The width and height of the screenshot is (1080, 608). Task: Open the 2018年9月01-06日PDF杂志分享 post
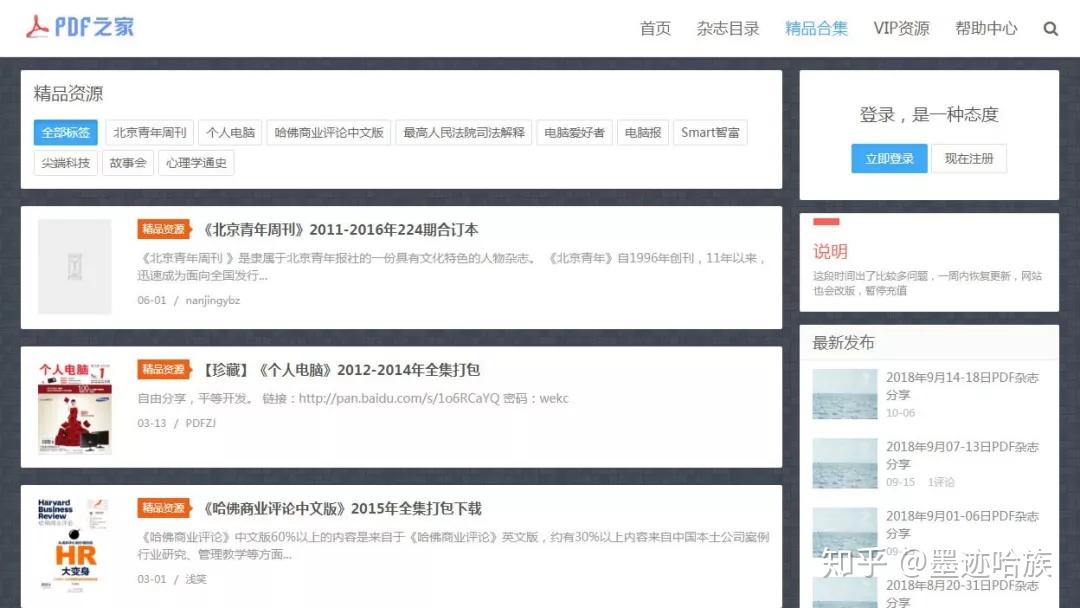pos(962,525)
